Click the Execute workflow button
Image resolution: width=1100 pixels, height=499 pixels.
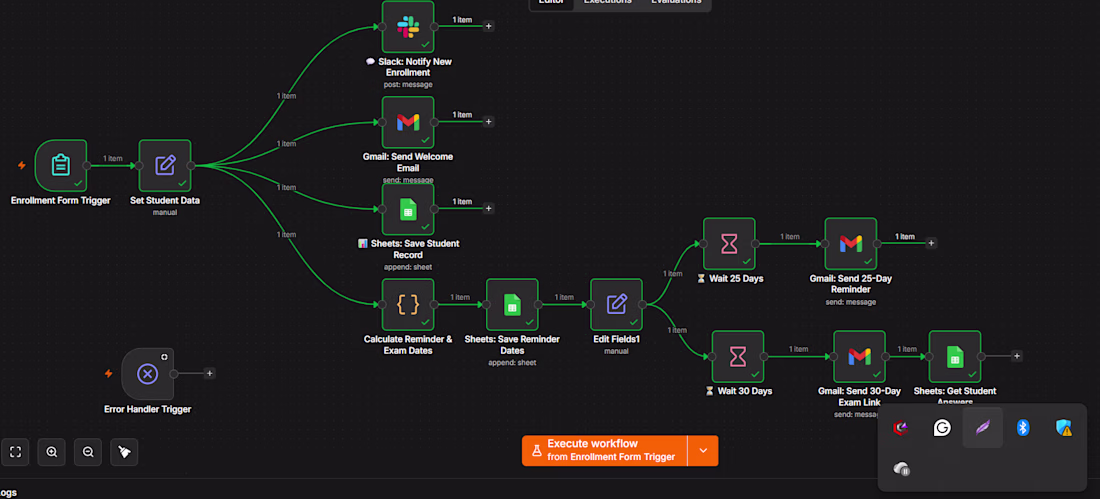click(x=605, y=451)
